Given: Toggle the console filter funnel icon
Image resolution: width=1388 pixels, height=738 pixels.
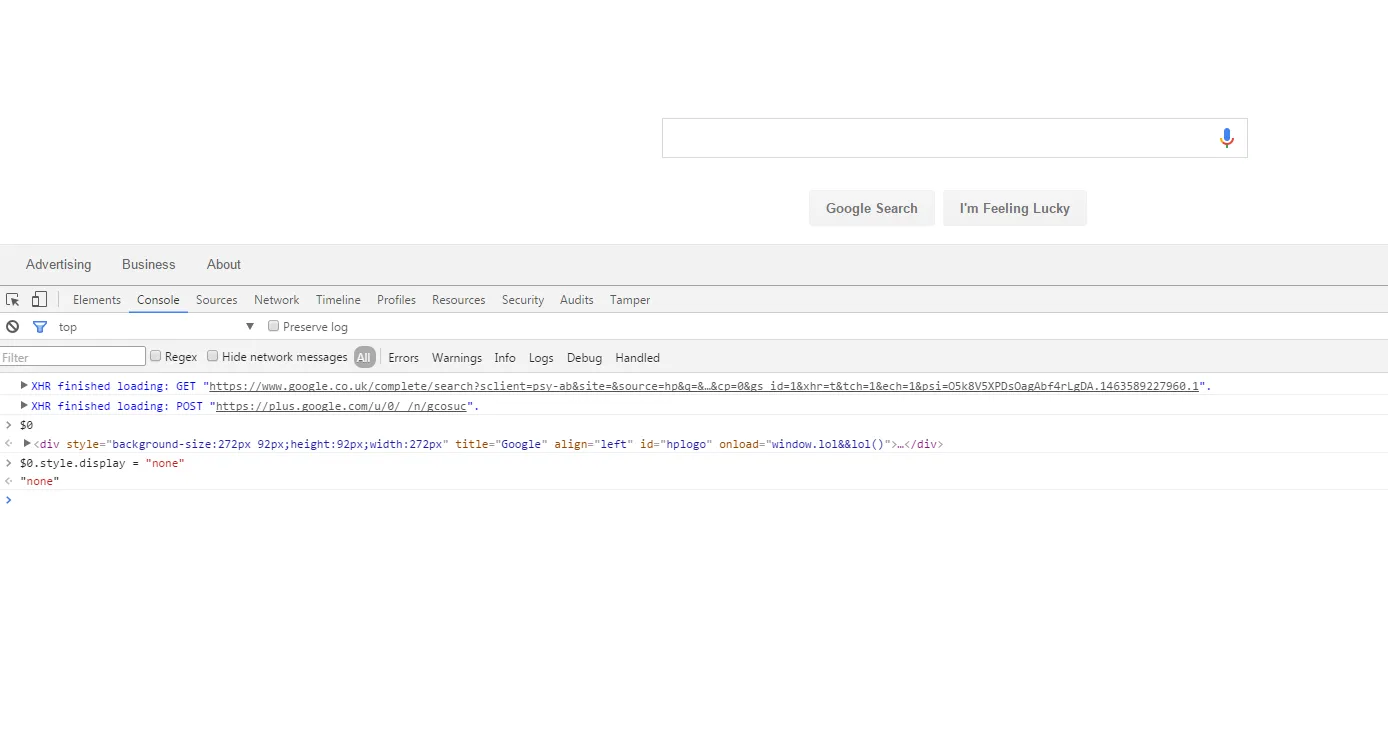Looking at the screenshot, I should point(40,327).
